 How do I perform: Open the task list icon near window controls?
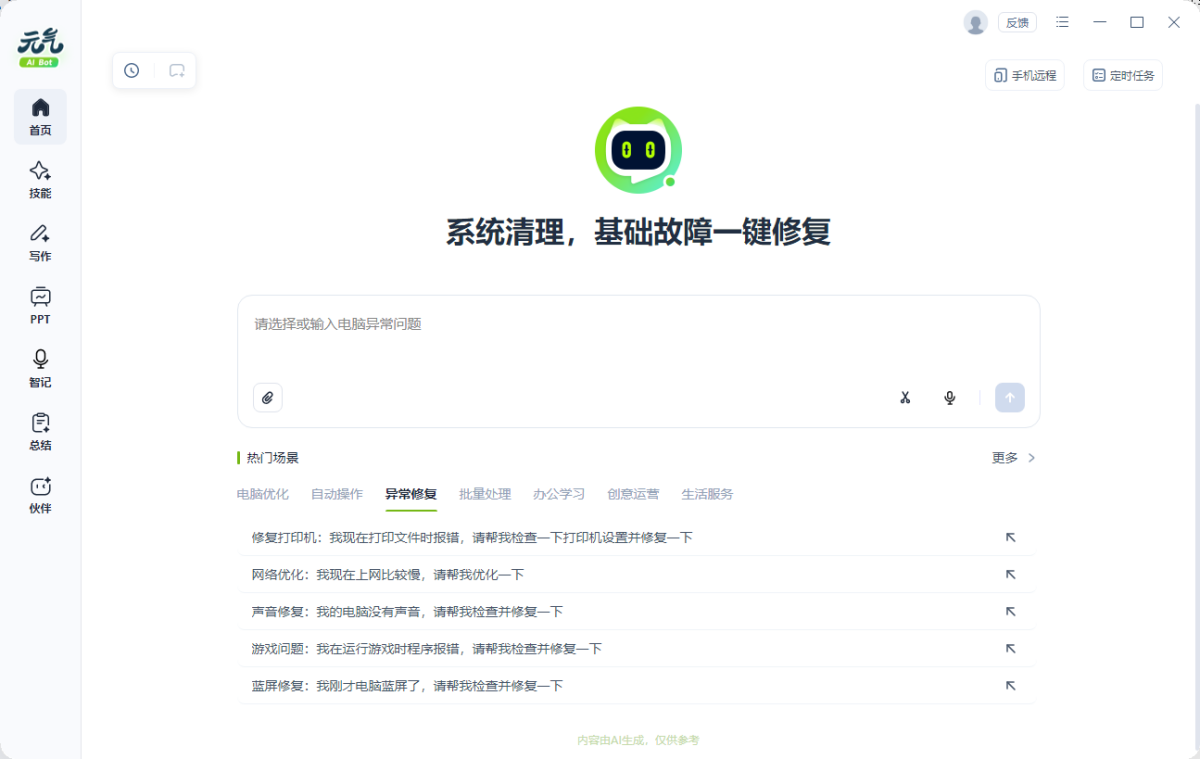(1062, 22)
